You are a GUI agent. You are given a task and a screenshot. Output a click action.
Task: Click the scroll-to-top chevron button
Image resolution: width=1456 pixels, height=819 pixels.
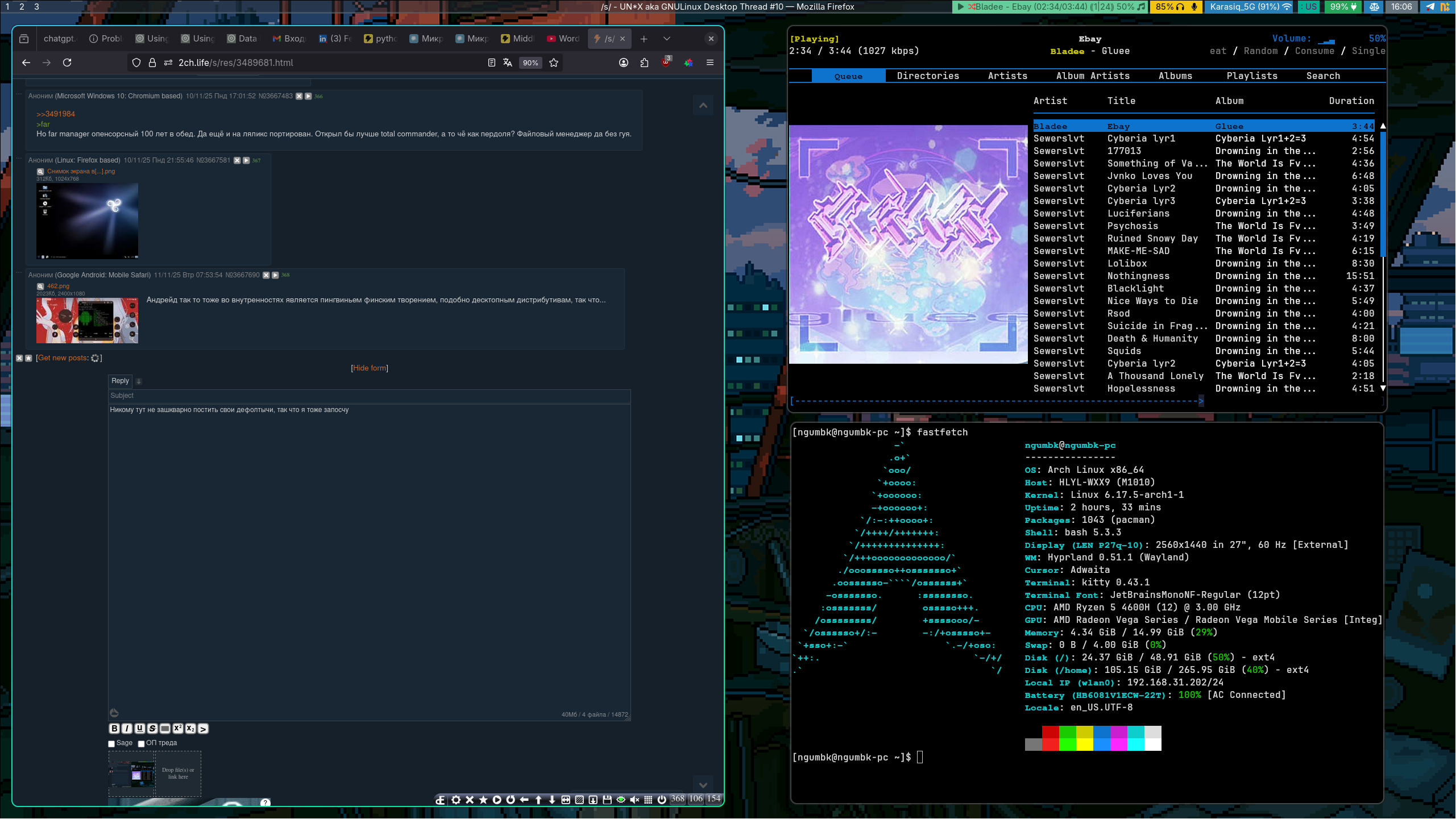[x=703, y=105]
